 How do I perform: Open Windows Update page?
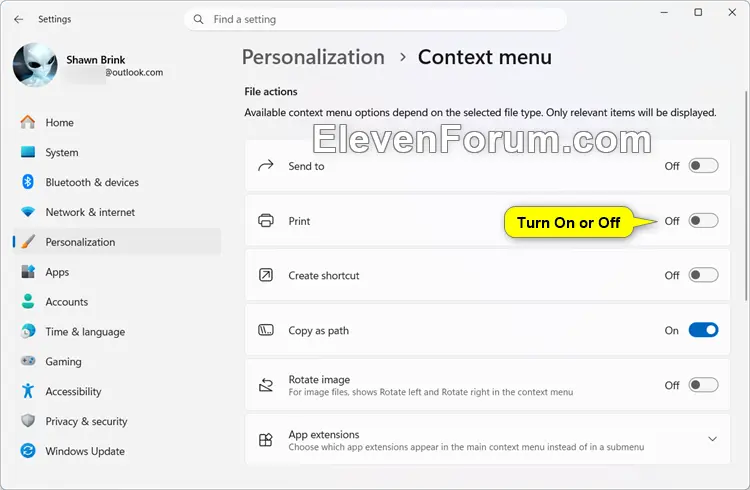point(117,451)
